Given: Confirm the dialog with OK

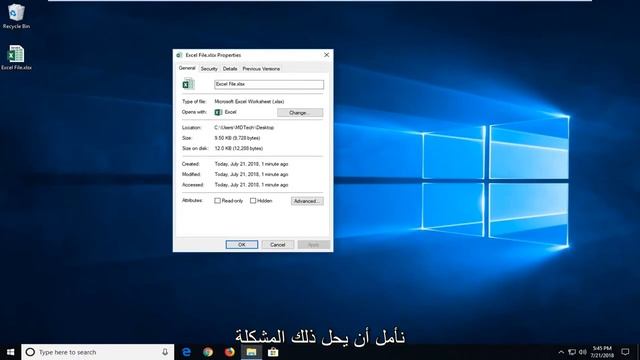Looking at the screenshot, I should [242, 244].
